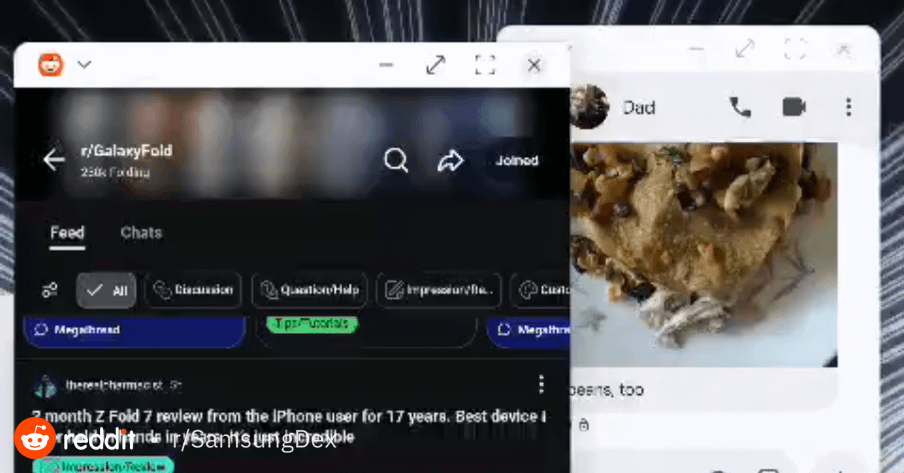Select the All filter chip

coord(106,291)
